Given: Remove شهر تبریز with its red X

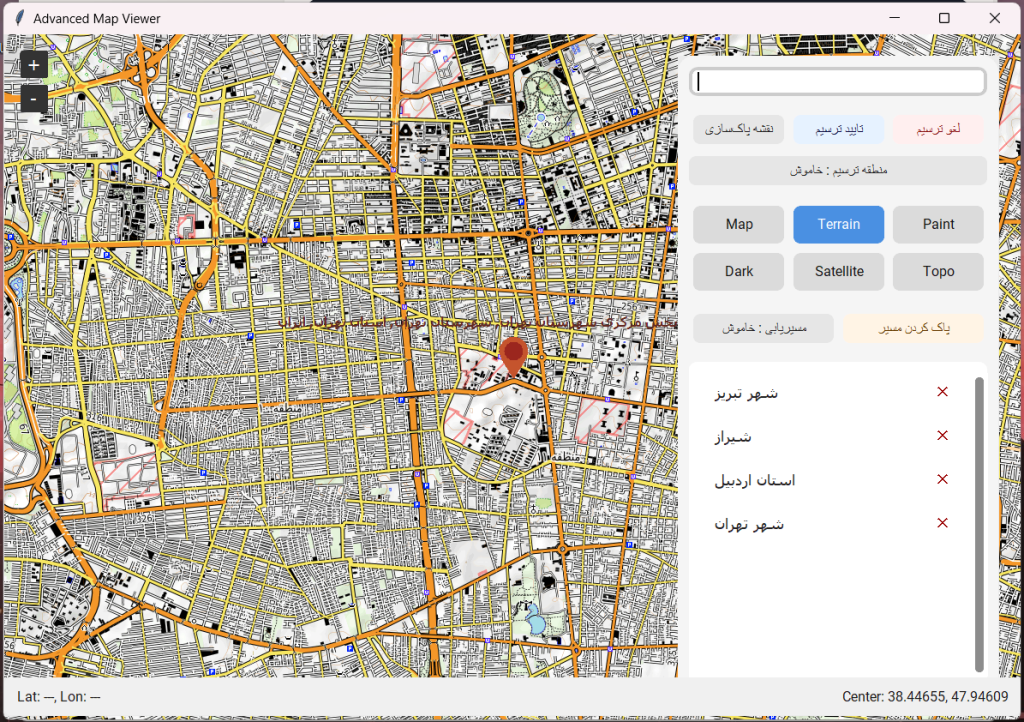Looking at the screenshot, I should pos(942,392).
